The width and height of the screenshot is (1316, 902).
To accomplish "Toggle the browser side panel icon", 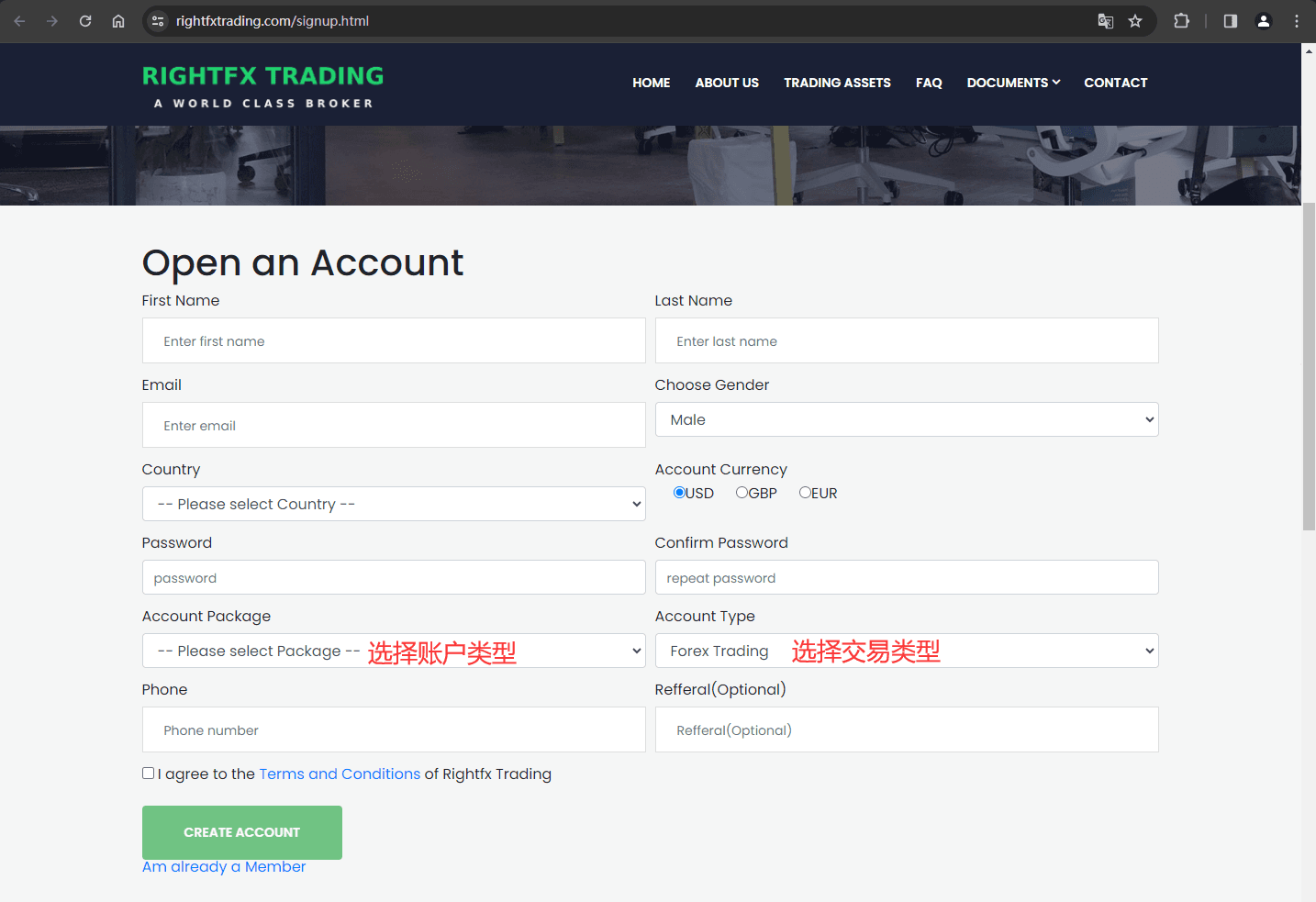I will coord(1231,21).
